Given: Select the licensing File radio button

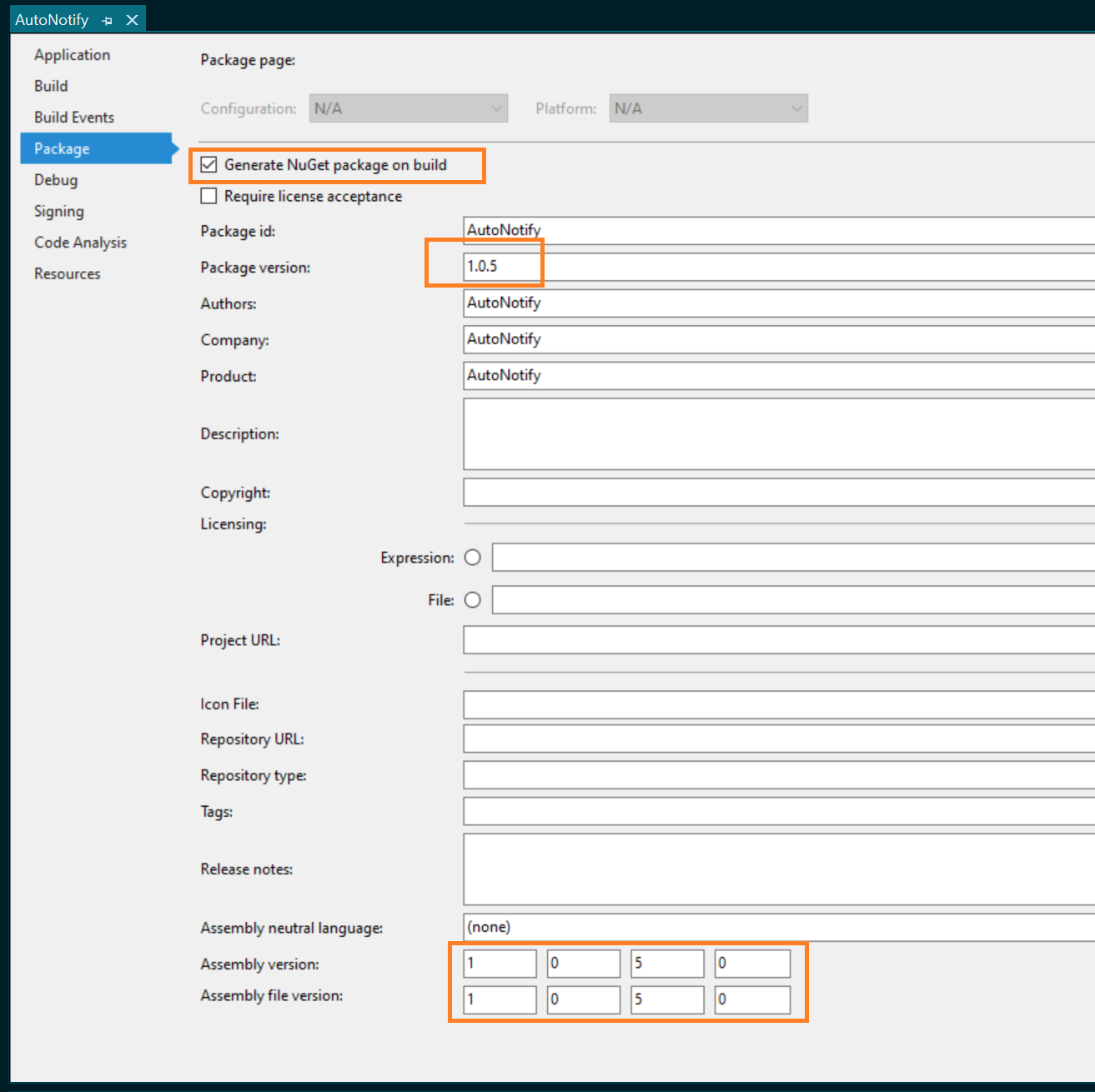Looking at the screenshot, I should click(x=473, y=600).
